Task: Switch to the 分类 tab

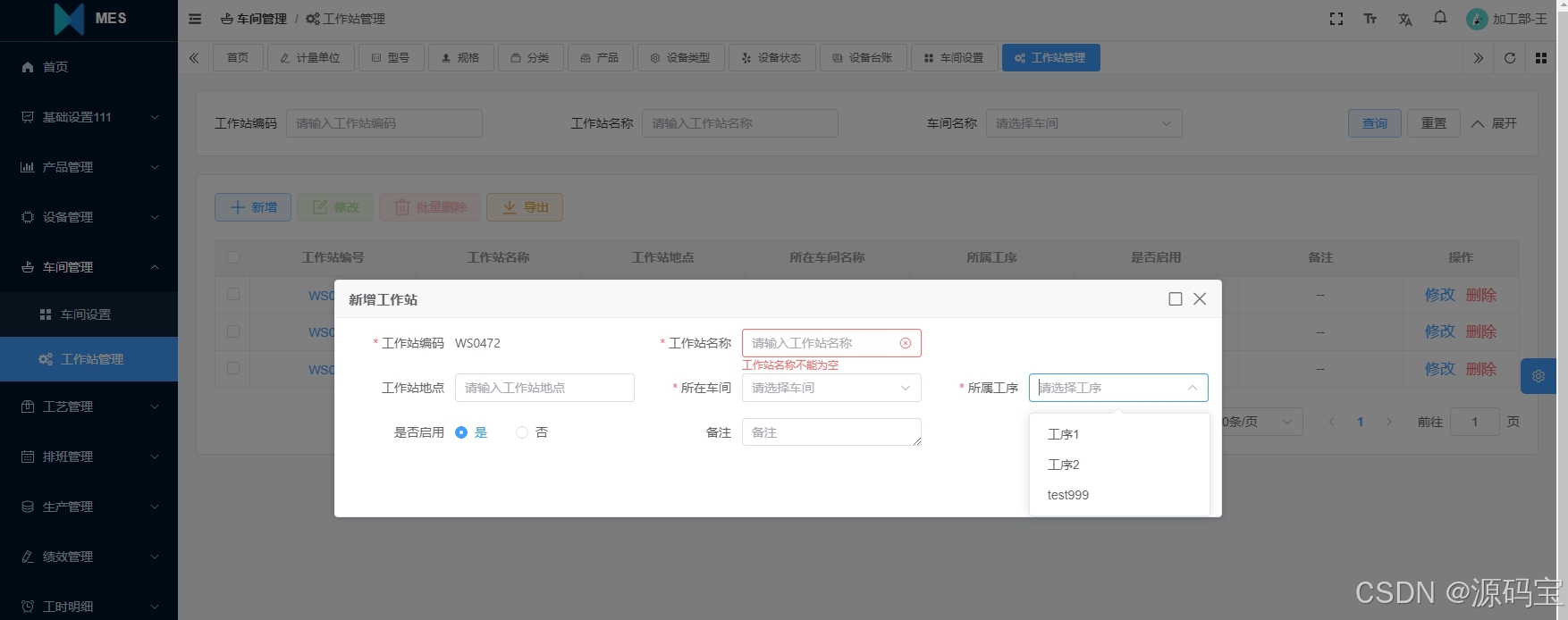Action: click(x=530, y=58)
